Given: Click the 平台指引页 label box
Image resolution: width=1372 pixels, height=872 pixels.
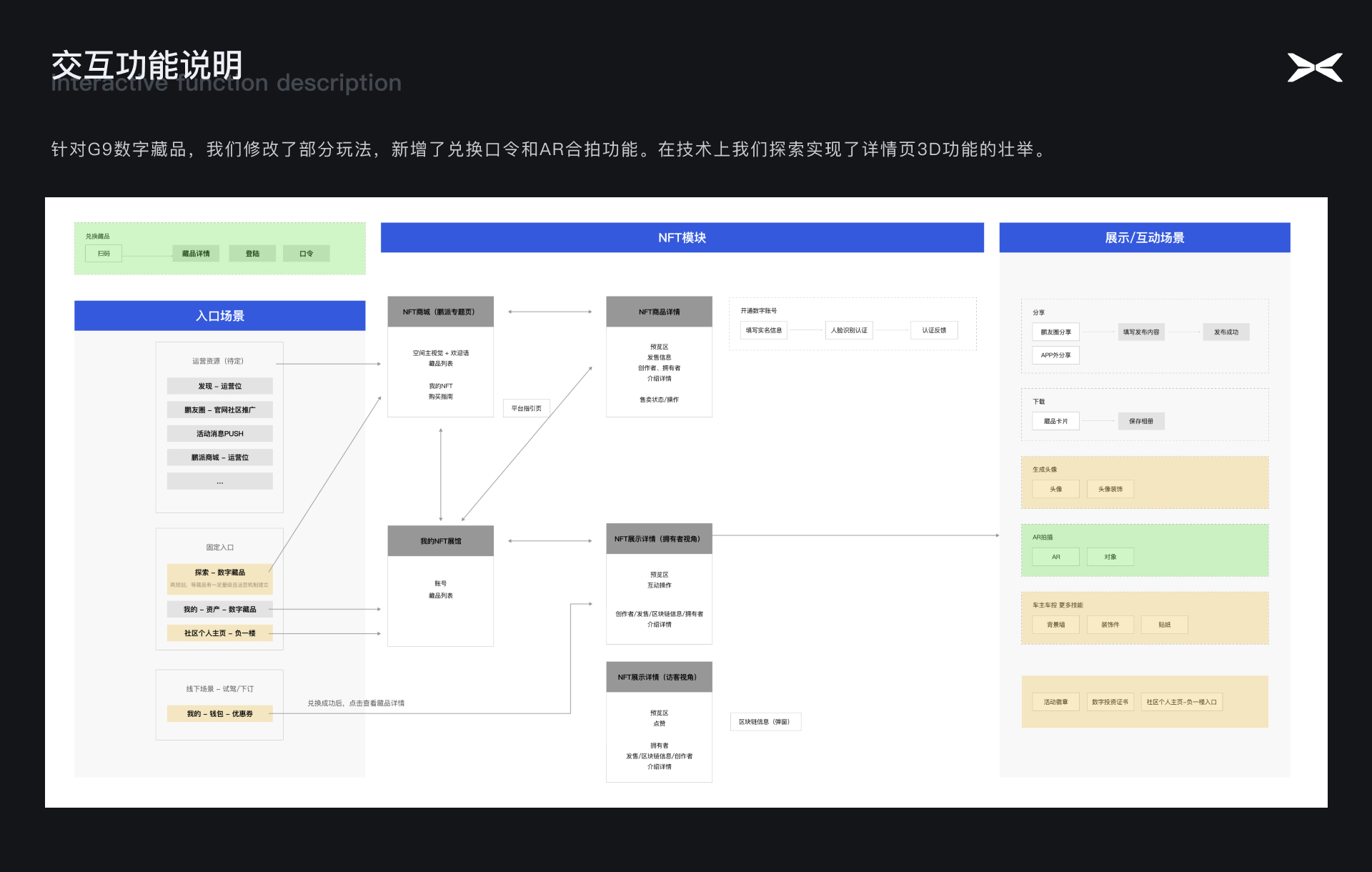Looking at the screenshot, I should (x=527, y=408).
